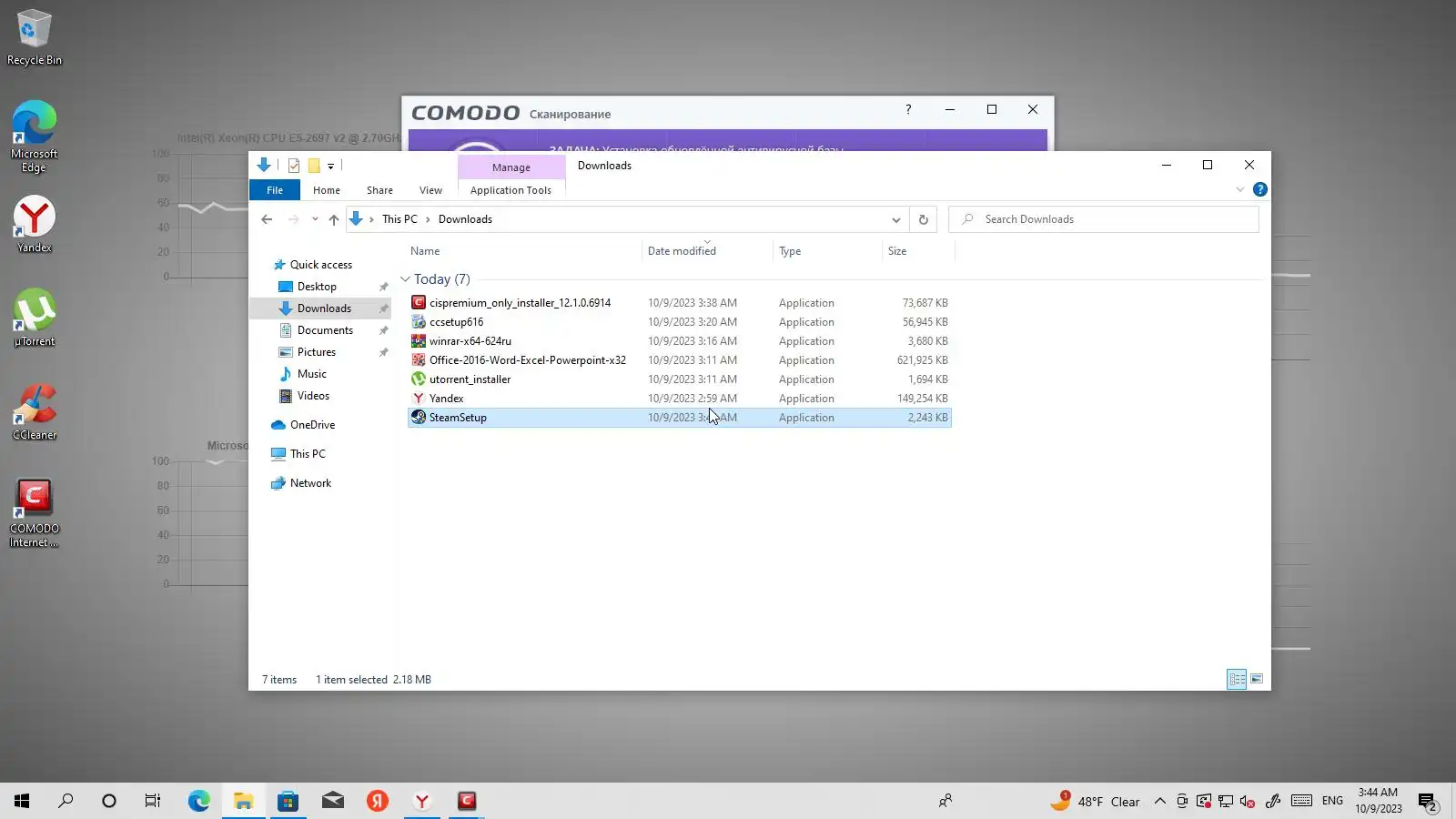Open the Recycle Bin desktop icon
Image resolution: width=1456 pixels, height=819 pixels.
[x=35, y=37]
